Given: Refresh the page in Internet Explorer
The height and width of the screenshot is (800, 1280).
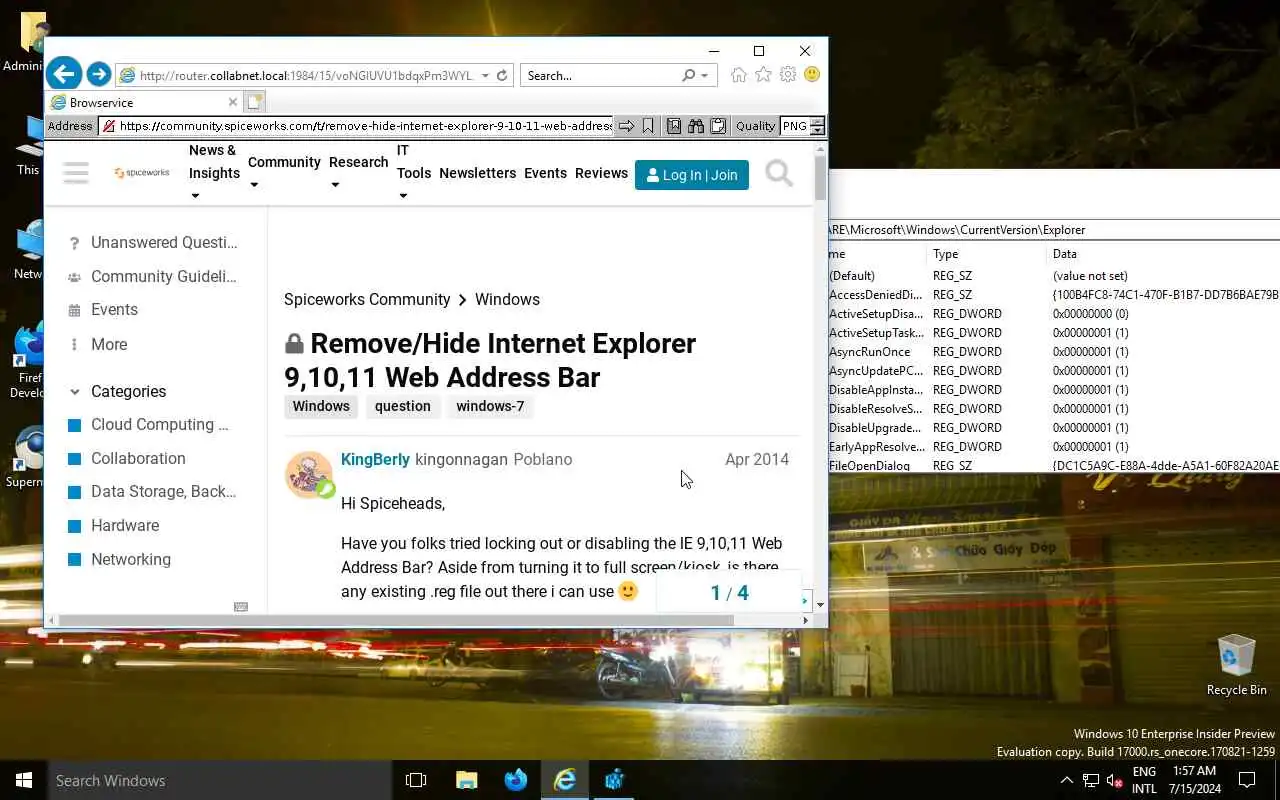Looking at the screenshot, I should pos(503,75).
